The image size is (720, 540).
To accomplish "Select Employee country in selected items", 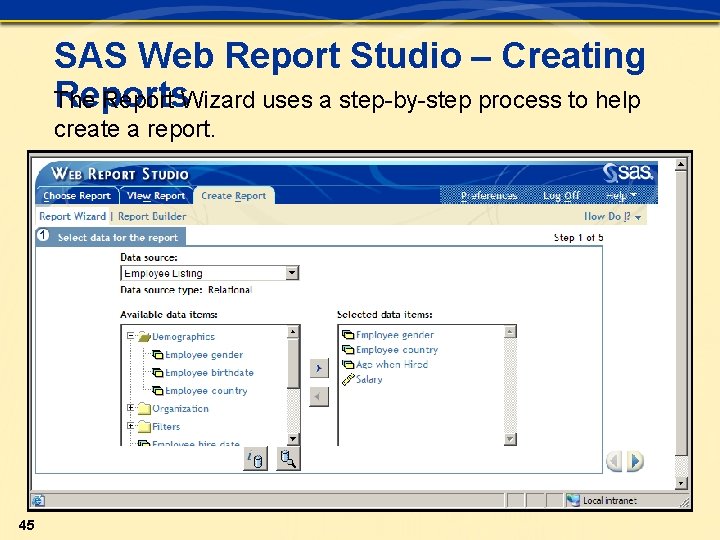I will point(397,349).
